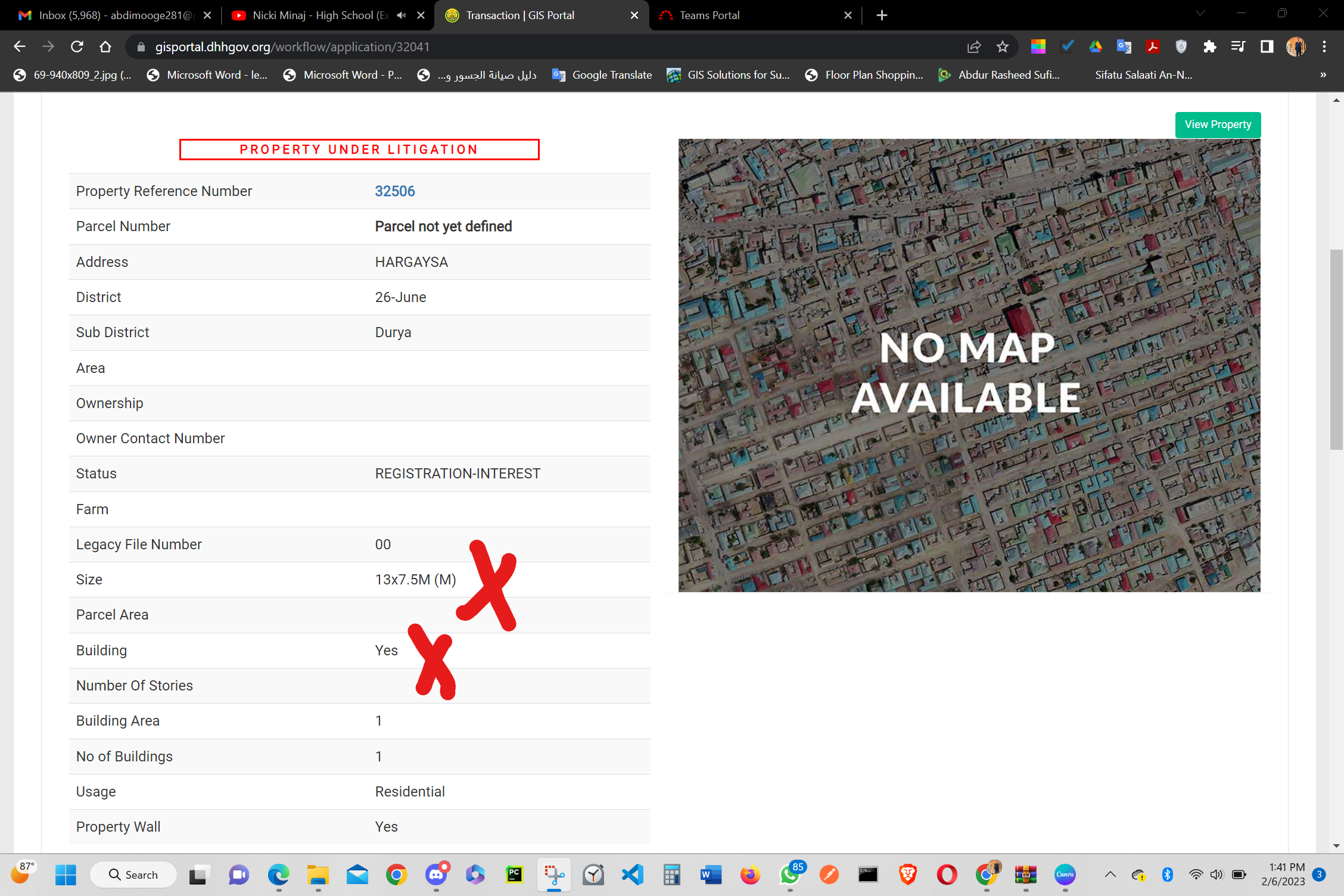Open Microsoft Edge from the taskbar
This screenshot has width=1344, height=896.
point(278,875)
